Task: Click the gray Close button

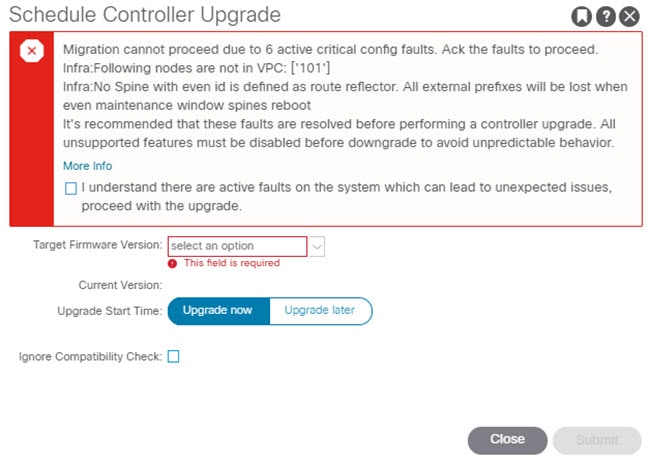Action: pos(507,440)
